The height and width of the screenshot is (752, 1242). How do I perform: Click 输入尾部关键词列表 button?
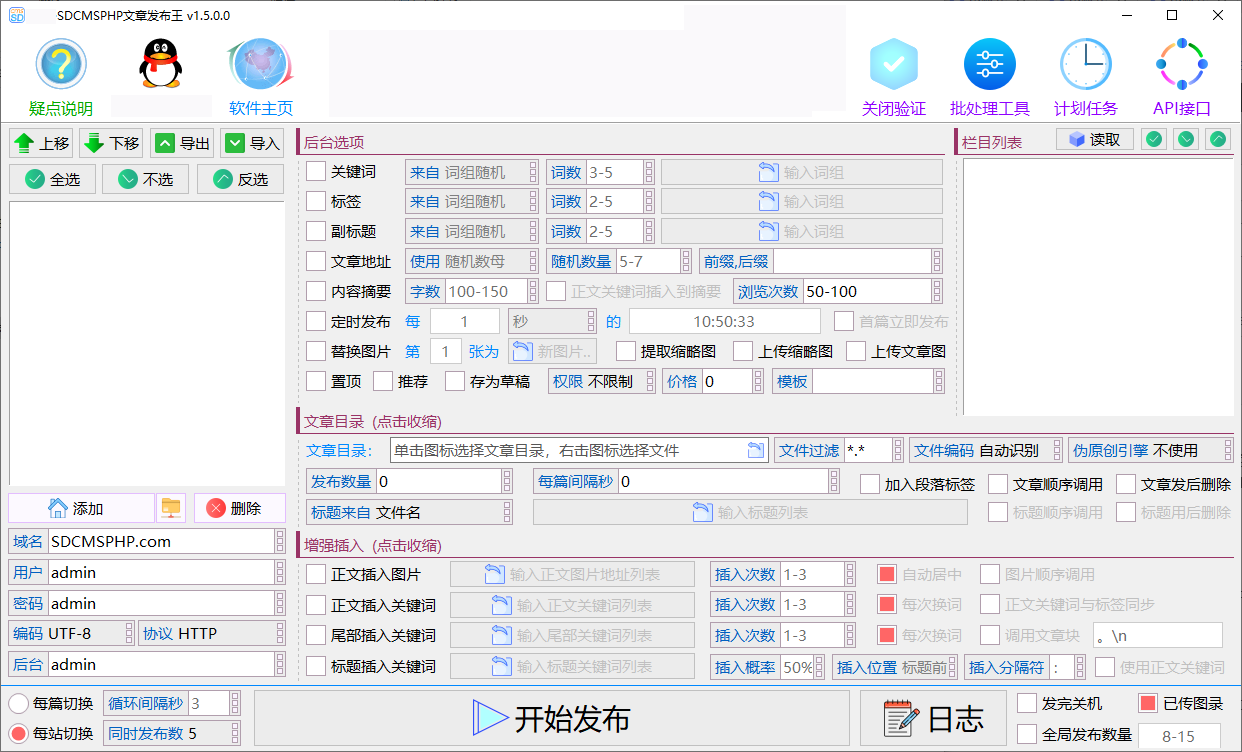[572, 636]
